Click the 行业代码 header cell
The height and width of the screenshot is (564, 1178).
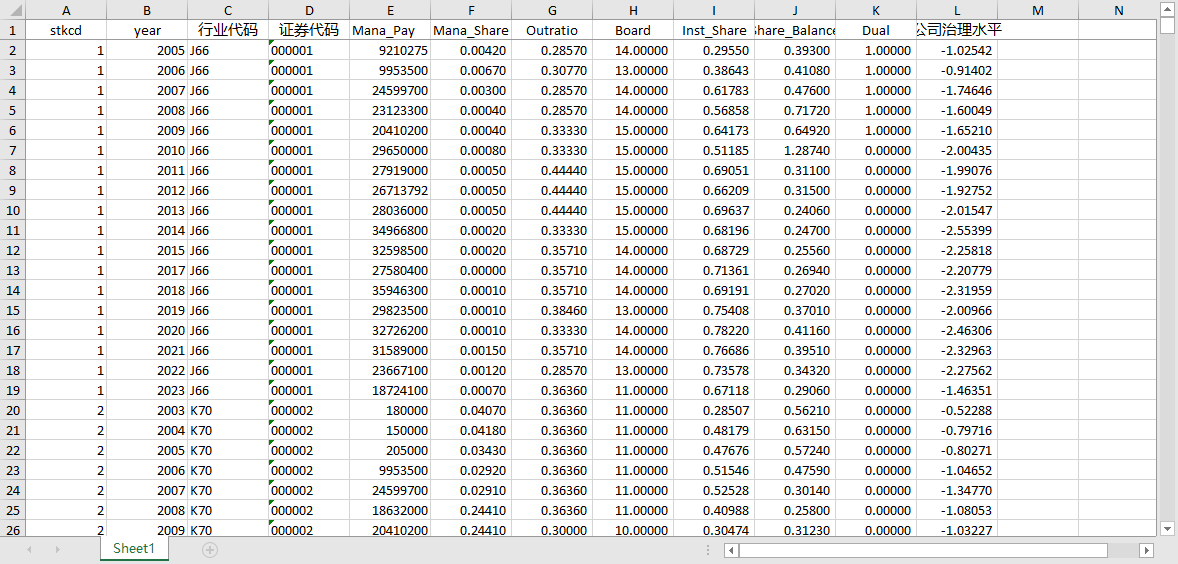[x=228, y=31]
